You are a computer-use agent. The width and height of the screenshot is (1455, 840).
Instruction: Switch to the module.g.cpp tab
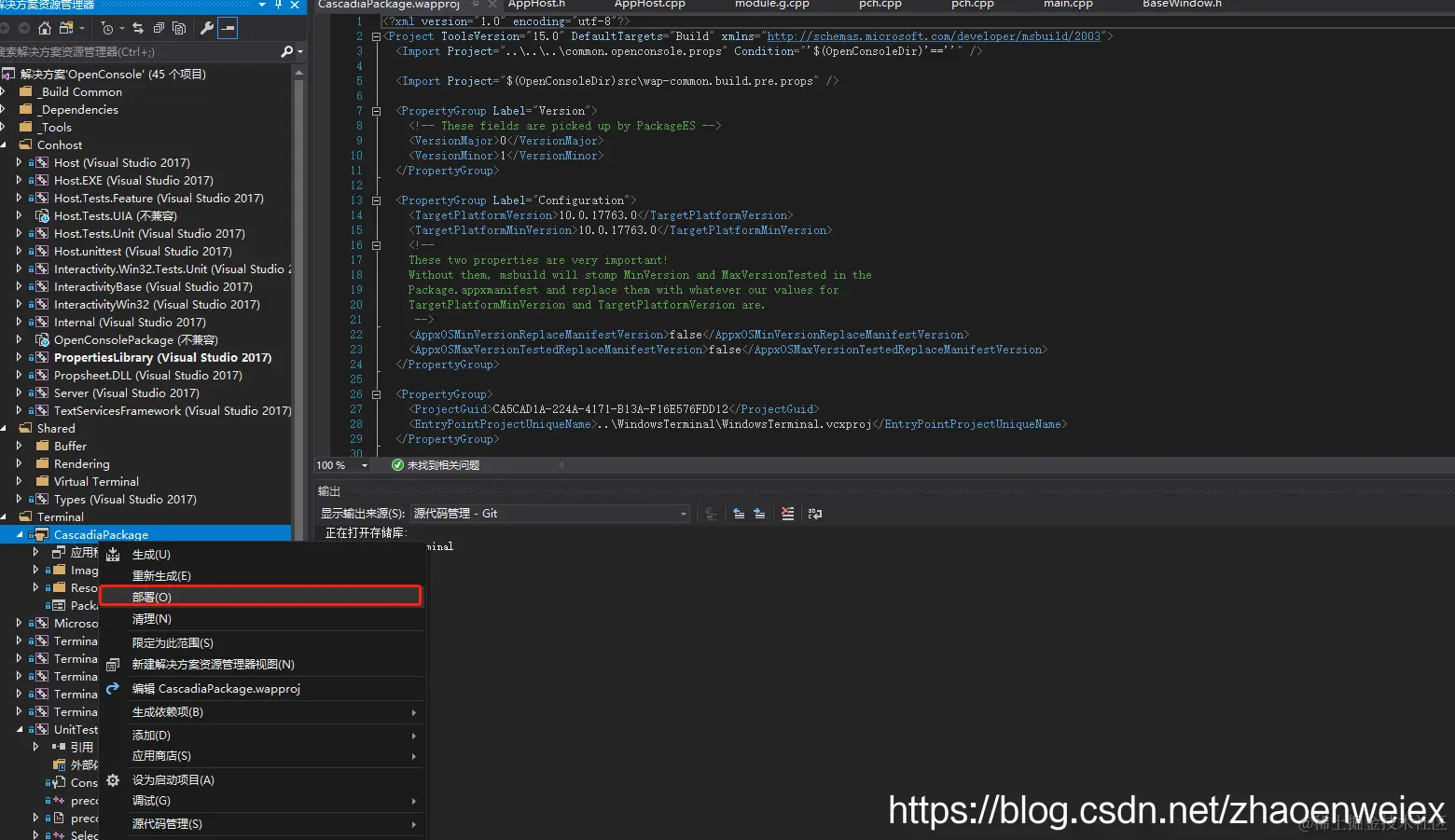click(x=772, y=5)
